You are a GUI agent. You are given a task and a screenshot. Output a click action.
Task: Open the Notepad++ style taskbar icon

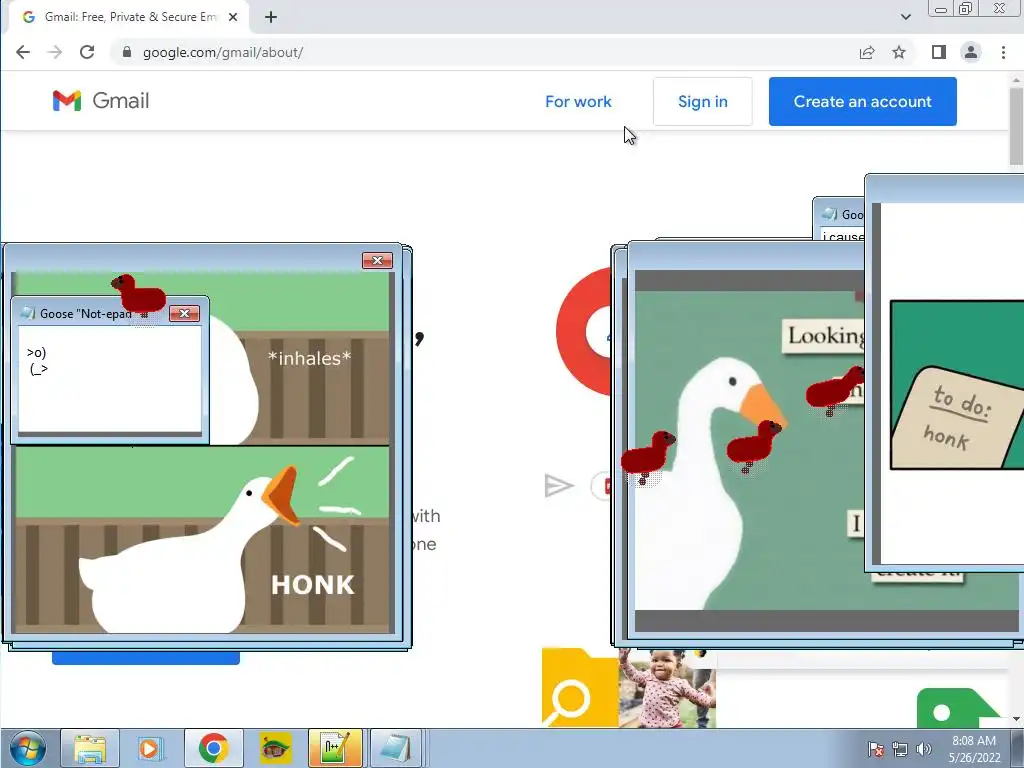pyautogui.click(x=334, y=748)
